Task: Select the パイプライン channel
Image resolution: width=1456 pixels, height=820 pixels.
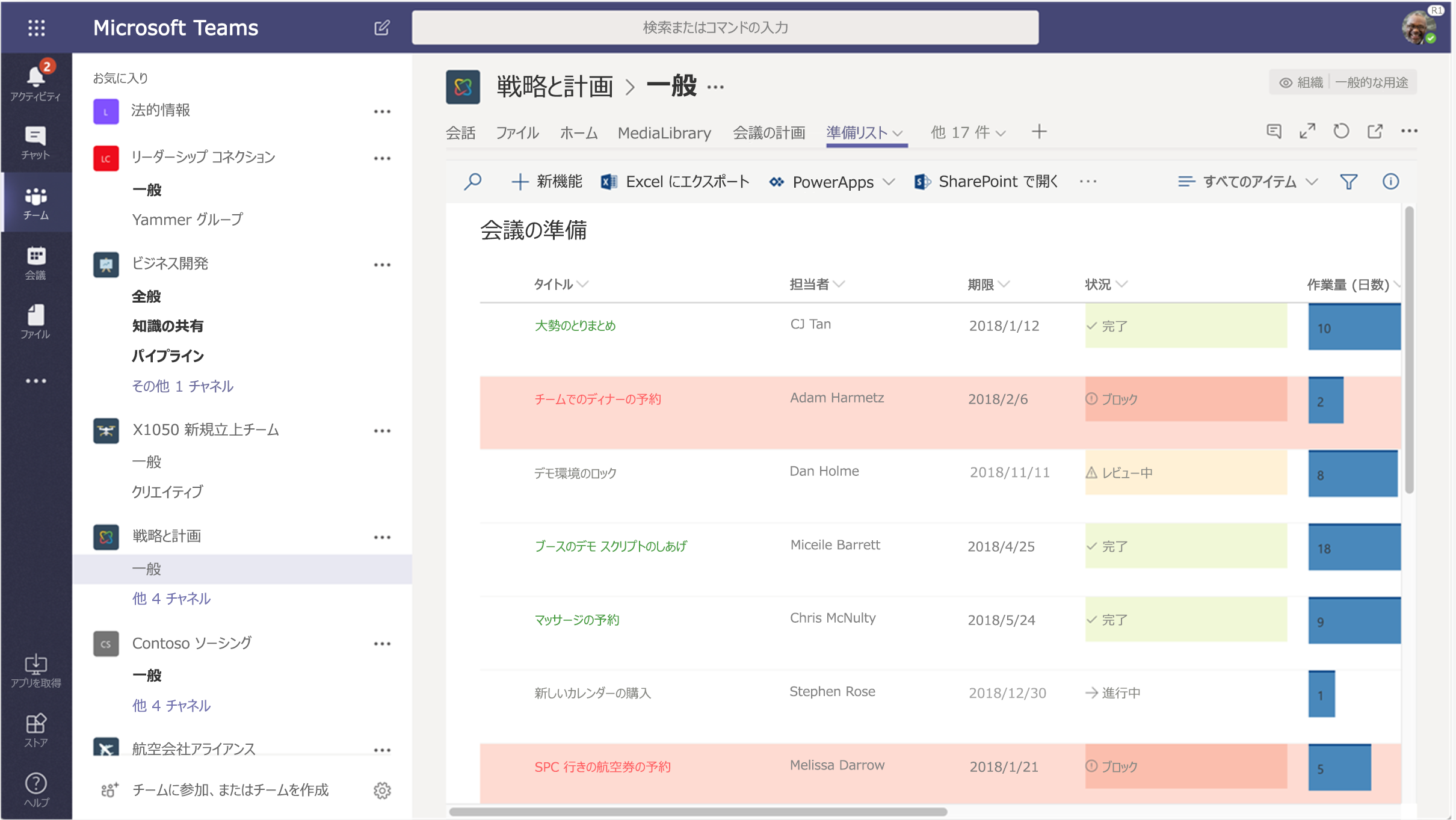Action: click(168, 356)
